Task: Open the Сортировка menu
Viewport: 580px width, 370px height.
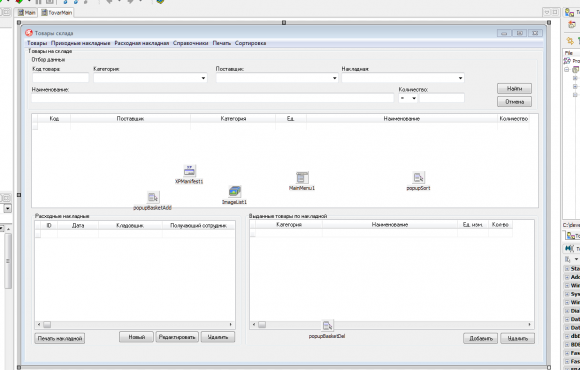Action: [250, 43]
